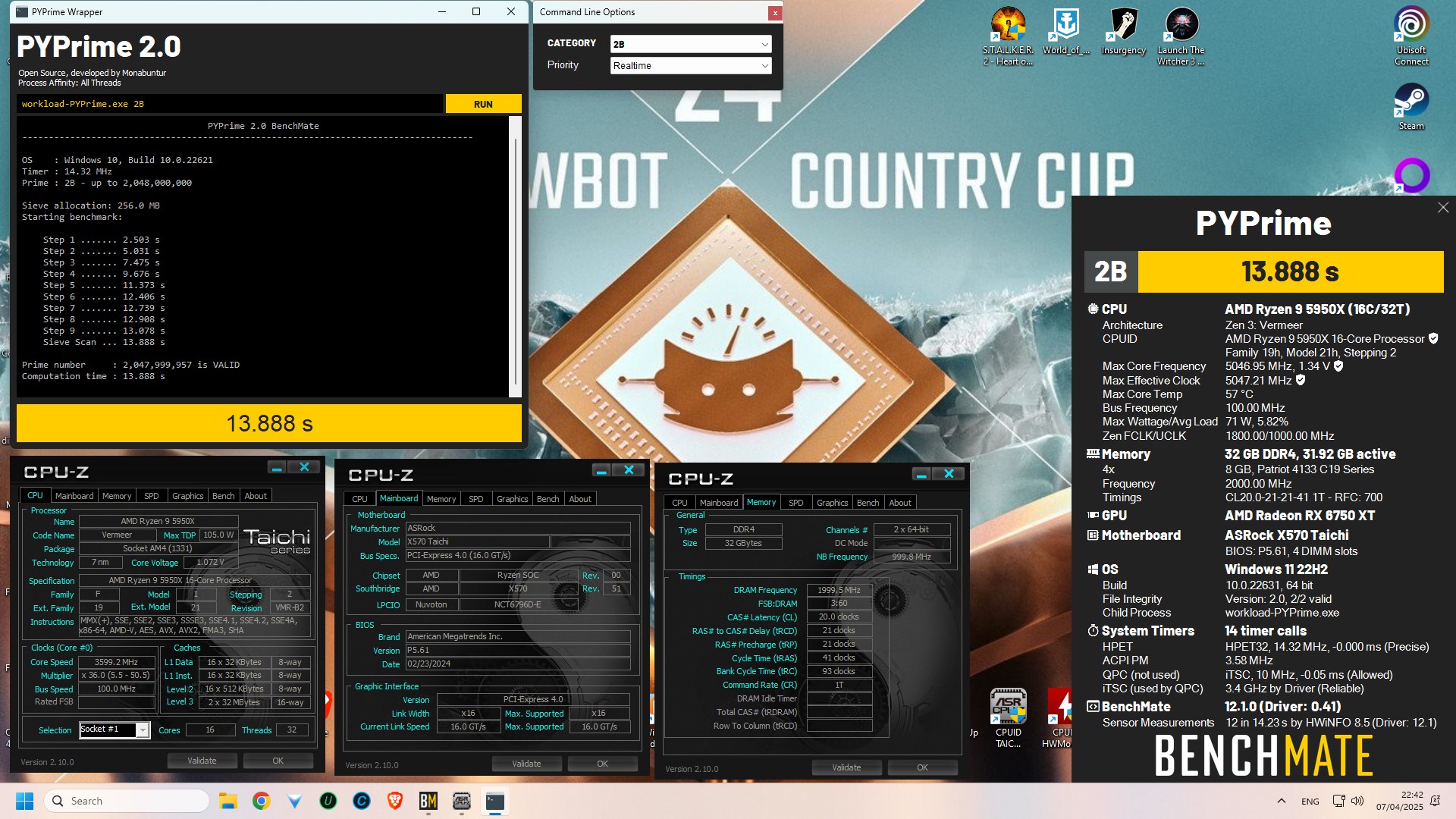
Task: Switch to the terminal taskbar icon
Action: click(495, 801)
